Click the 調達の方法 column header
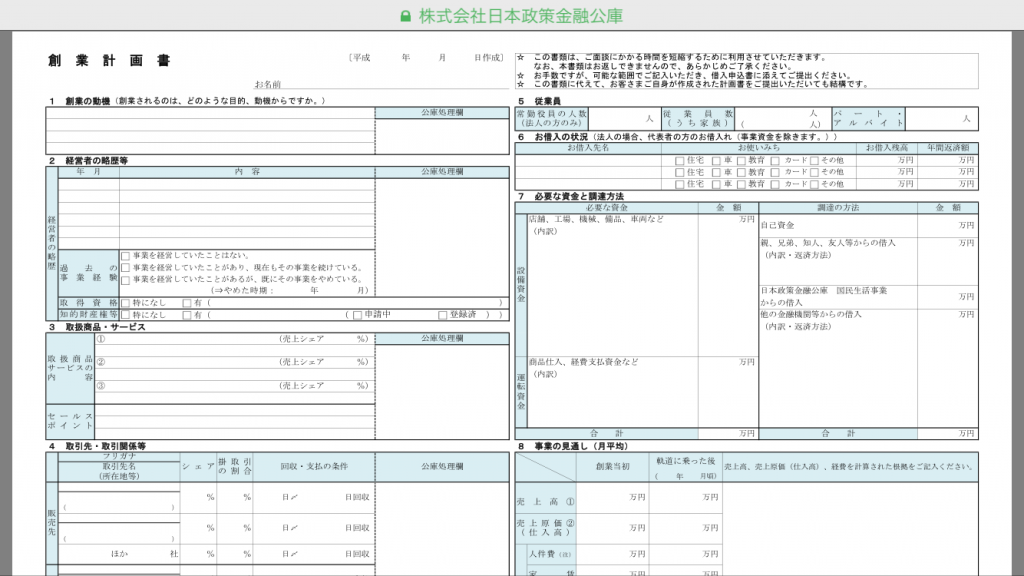The image size is (1024, 576). point(838,208)
